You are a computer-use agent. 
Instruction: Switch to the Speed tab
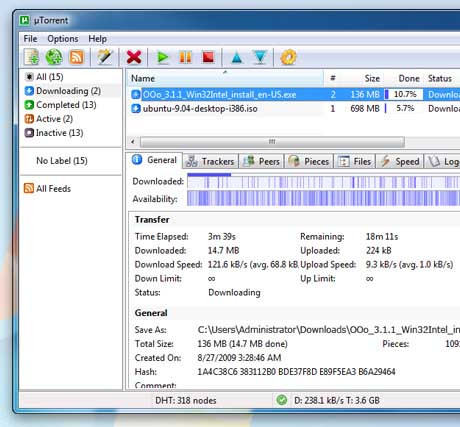400,161
